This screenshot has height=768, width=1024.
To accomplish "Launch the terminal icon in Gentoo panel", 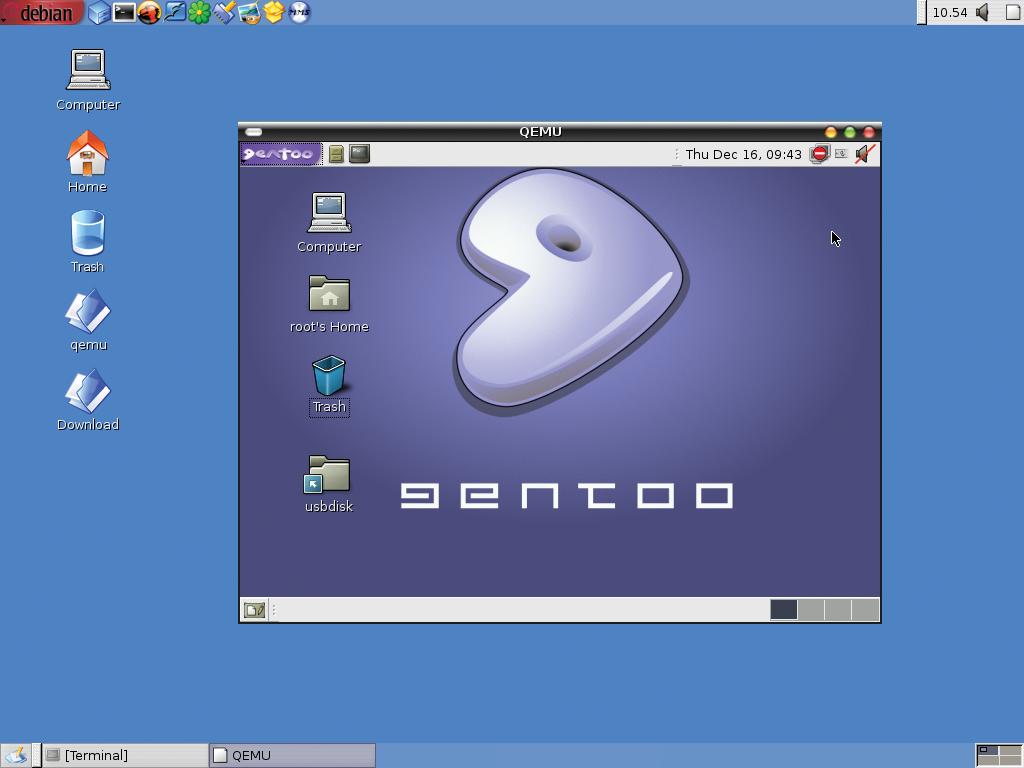I will (359, 154).
